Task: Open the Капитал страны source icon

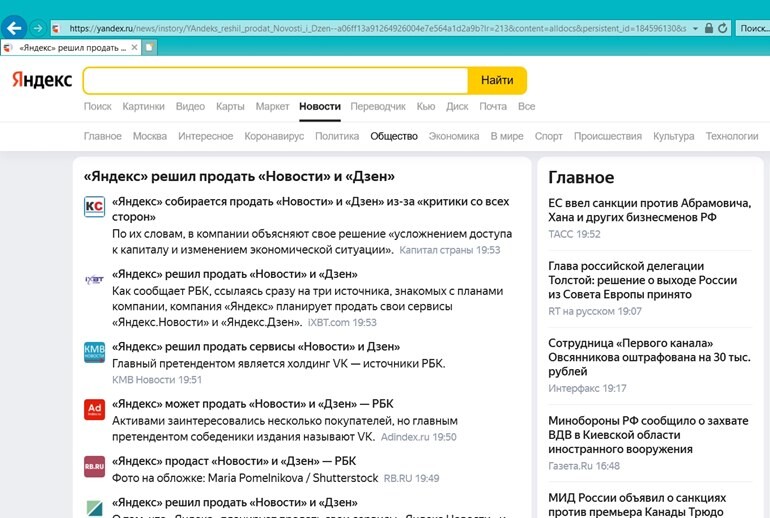Action: tap(94, 207)
